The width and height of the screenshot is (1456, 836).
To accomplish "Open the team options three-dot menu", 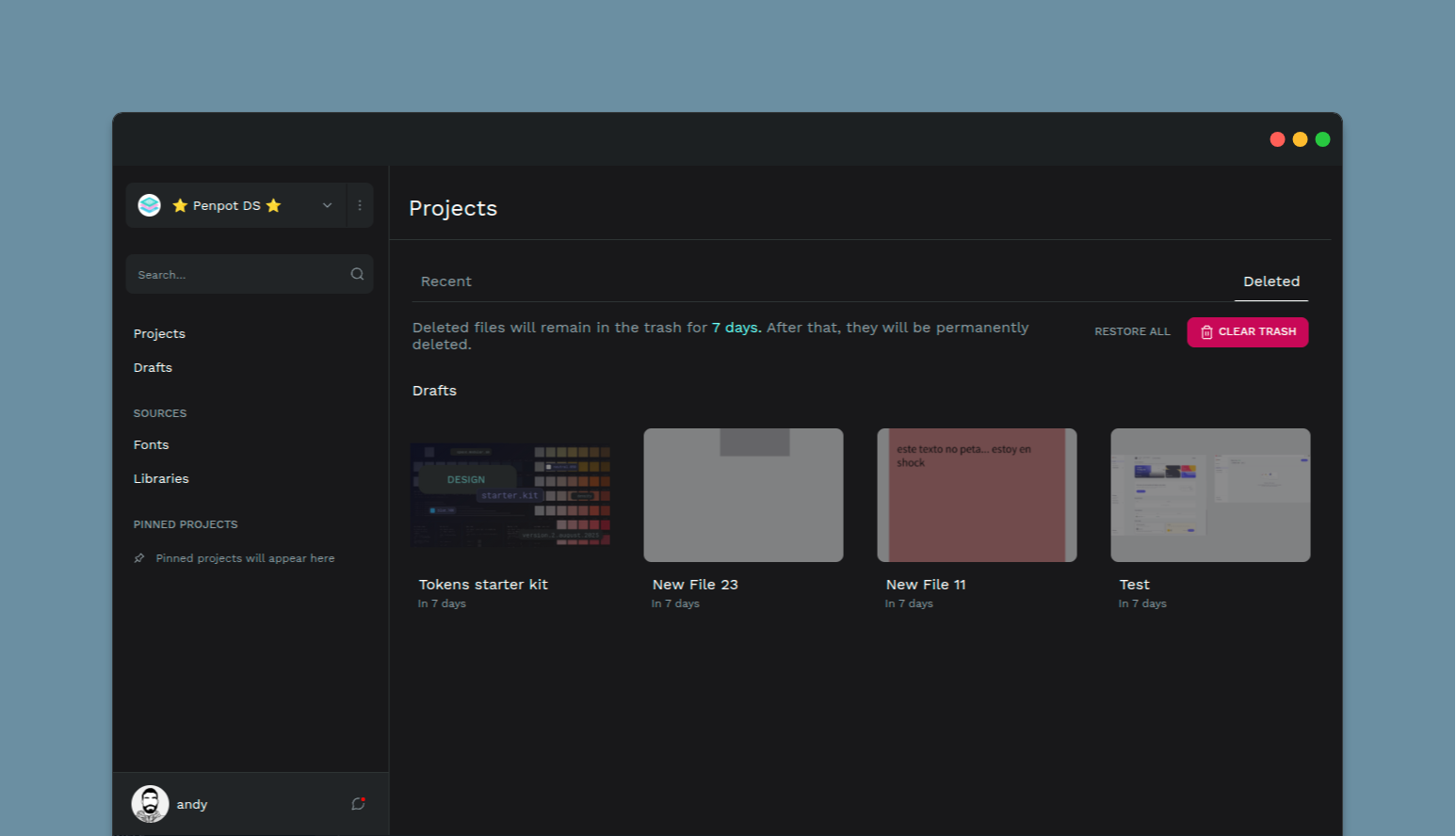I will 360,205.
